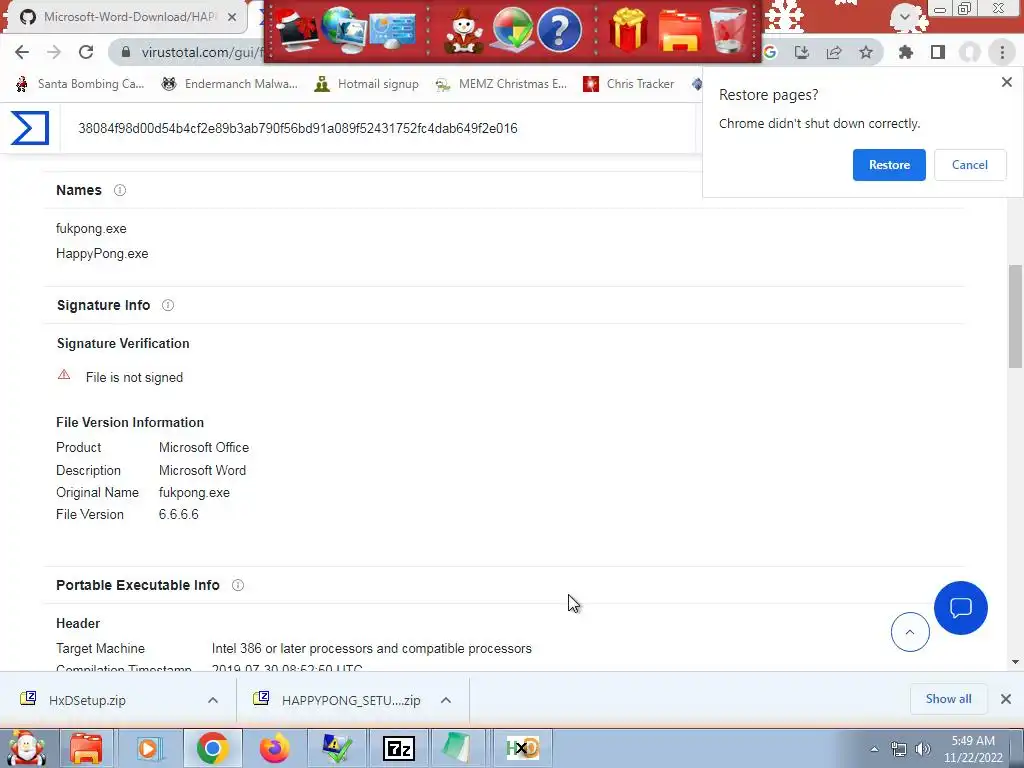Image resolution: width=1024 pixels, height=768 pixels.
Task: Bookmark this page with the star
Action: [866, 52]
